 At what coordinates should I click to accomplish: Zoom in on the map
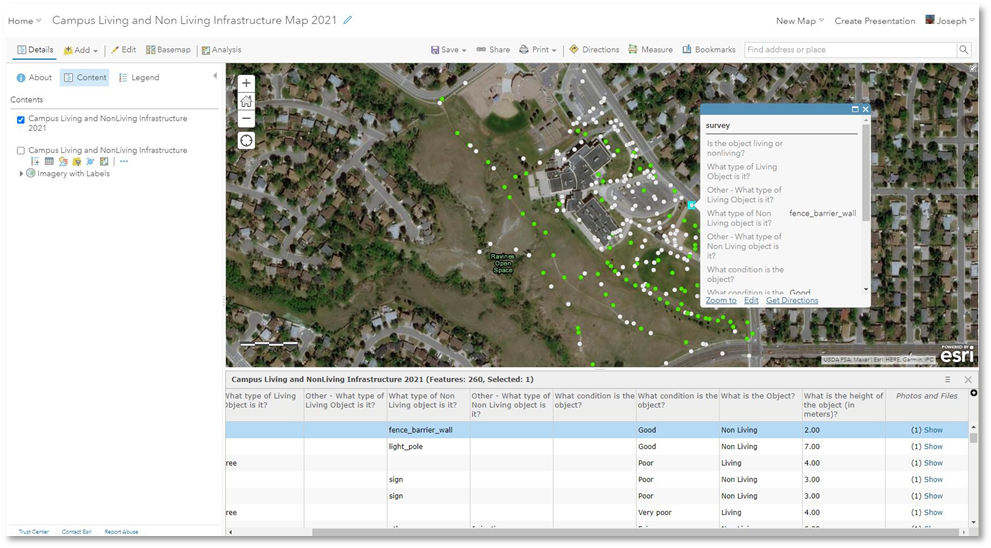pyautogui.click(x=246, y=83)
